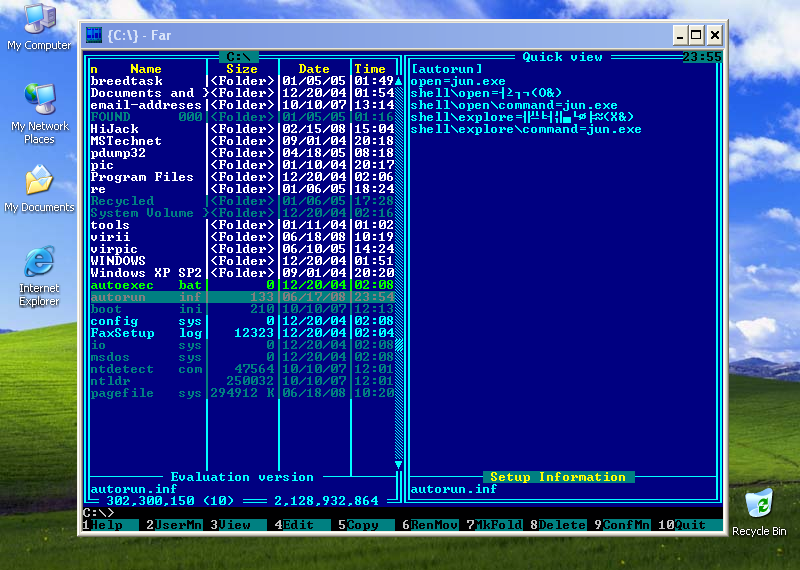Click the 2 UserMn function key

tap(174, 525)
